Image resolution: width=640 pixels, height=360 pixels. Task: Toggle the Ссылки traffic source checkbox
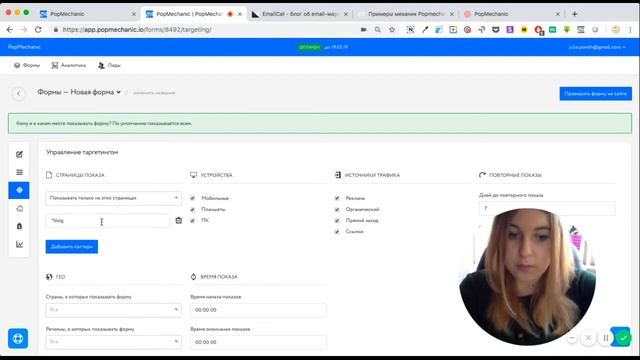pyautogui.click(x=337, y=231)
